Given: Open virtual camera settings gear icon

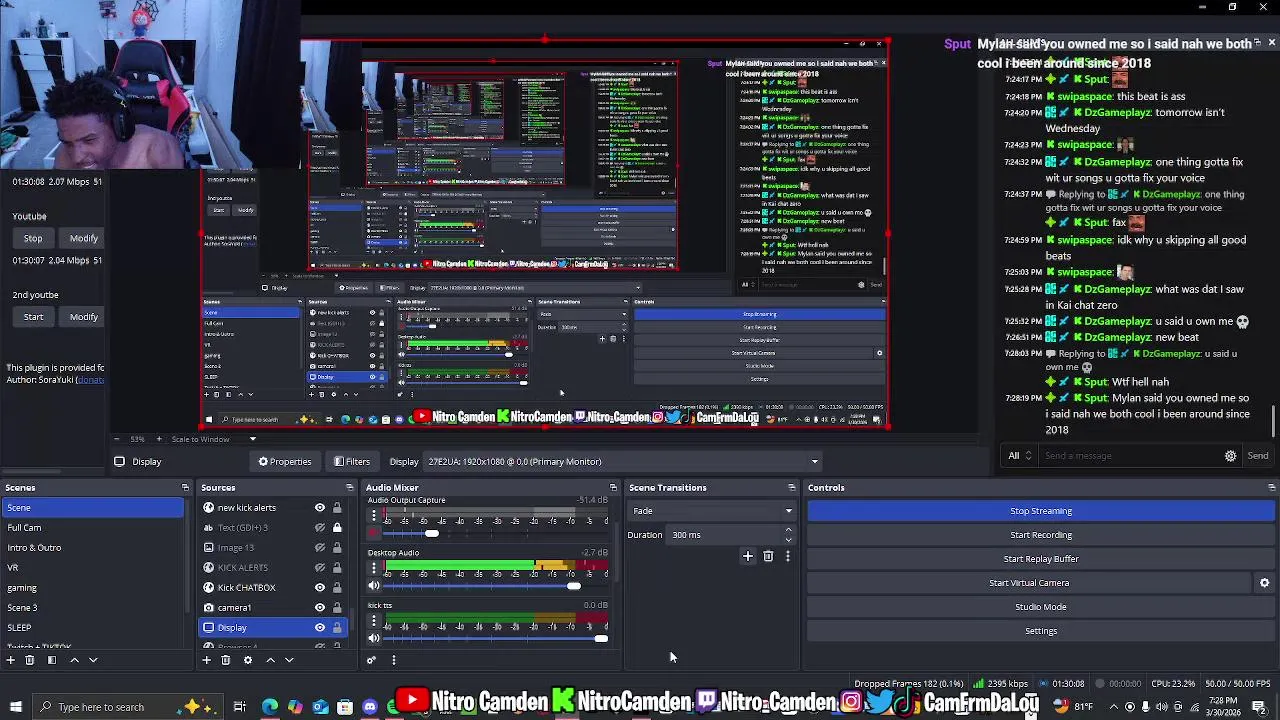Looking at the screenshot, I should pos(1264,583).
